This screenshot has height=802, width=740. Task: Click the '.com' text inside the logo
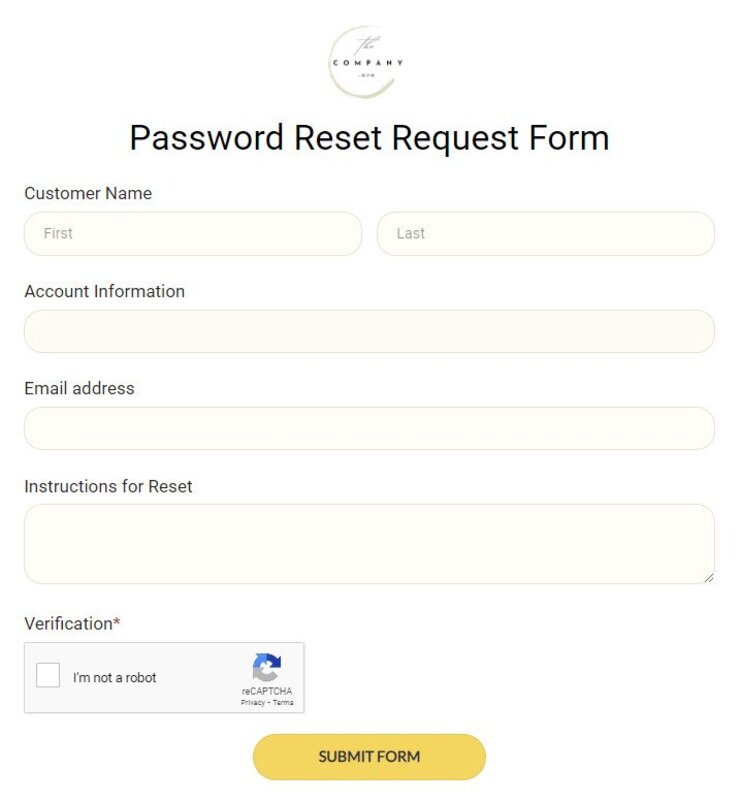(x=366, y=74)
